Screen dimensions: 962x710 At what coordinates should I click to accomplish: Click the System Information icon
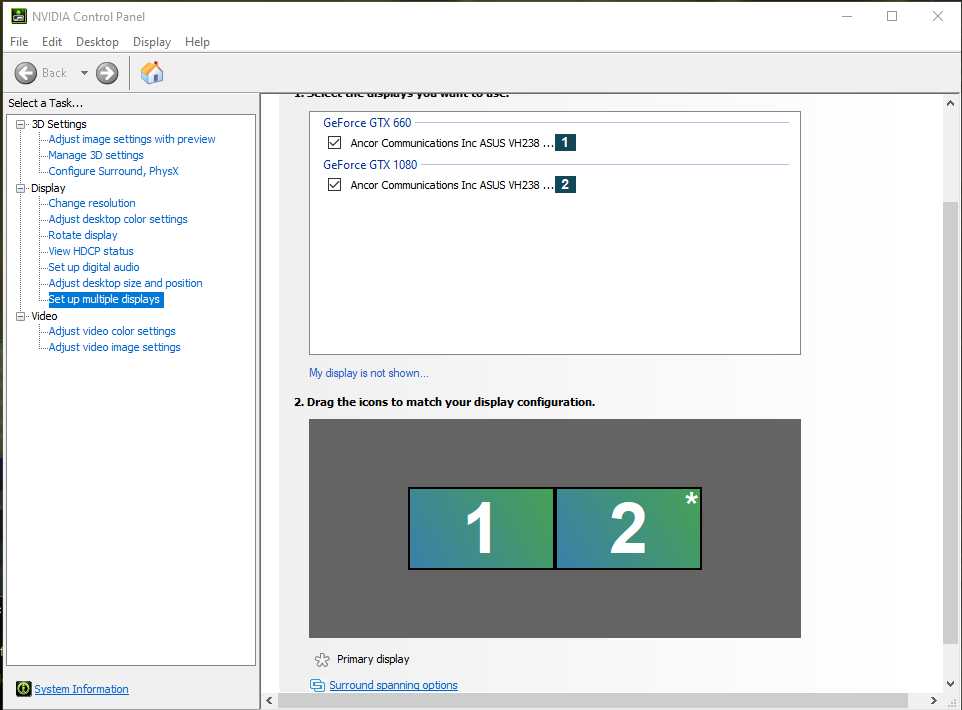tap(23, 689)
